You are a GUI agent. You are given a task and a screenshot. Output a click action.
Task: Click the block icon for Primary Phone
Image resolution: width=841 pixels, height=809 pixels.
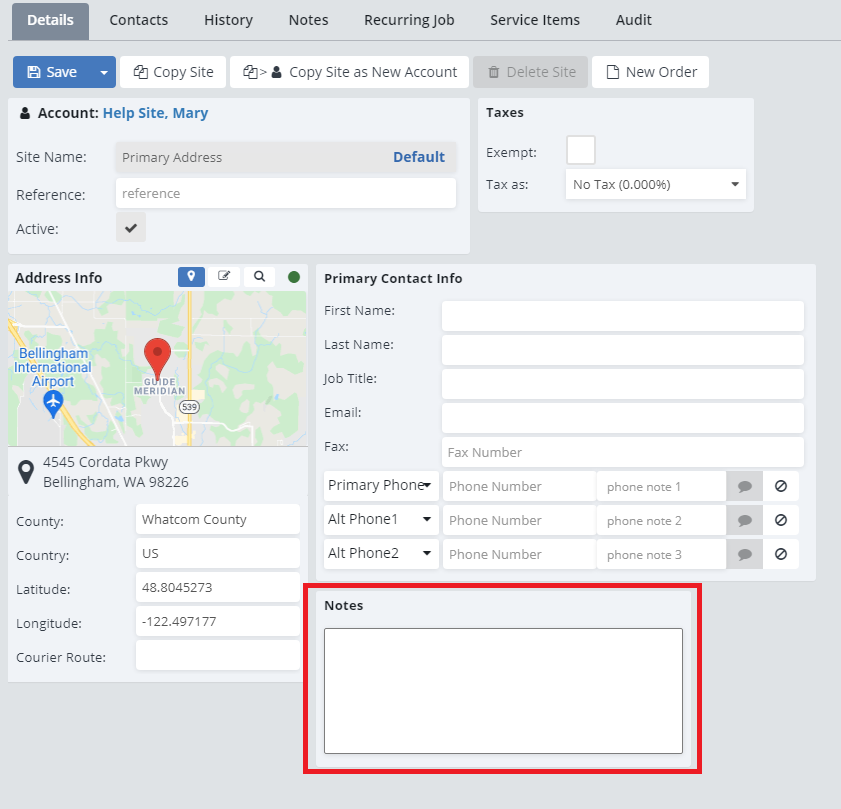coord(781,486)
